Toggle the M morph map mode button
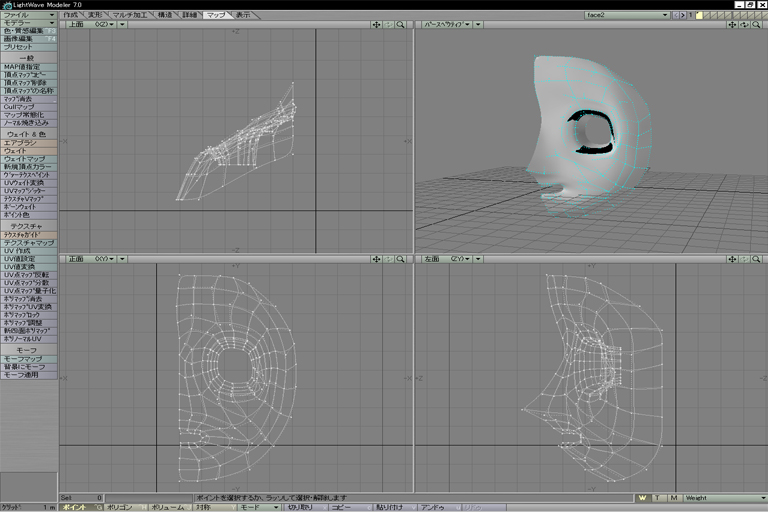 pyautogui.click(x=674, y=497)
